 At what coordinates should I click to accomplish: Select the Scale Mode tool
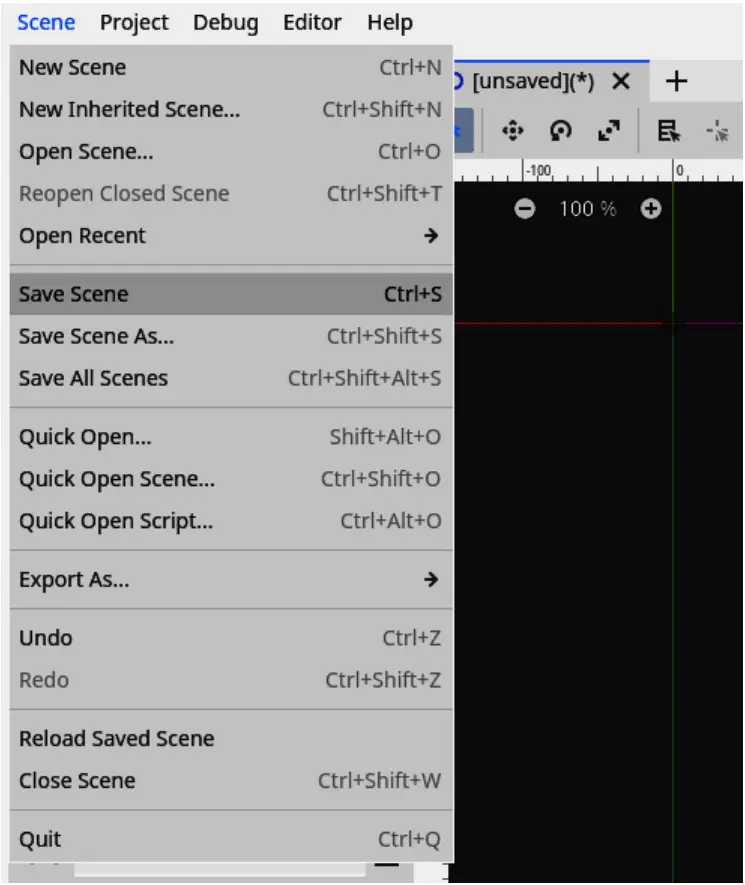609,131
